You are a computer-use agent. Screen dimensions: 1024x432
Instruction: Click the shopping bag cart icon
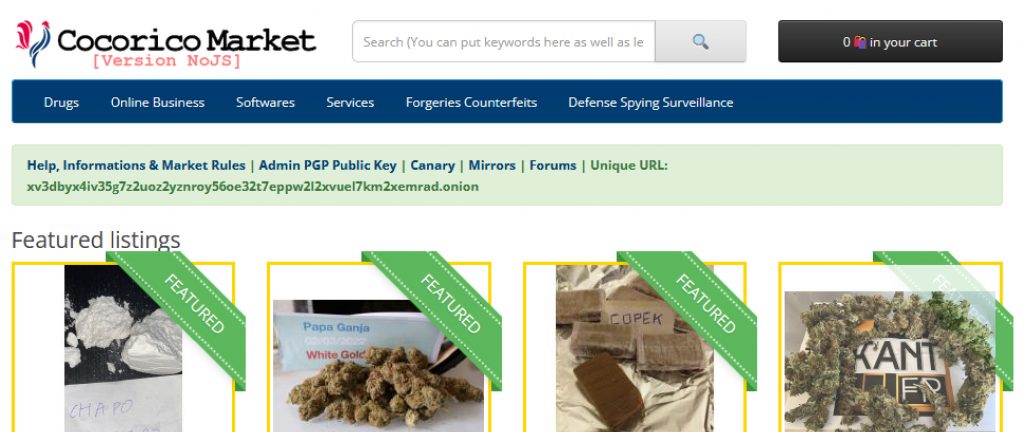860,42
